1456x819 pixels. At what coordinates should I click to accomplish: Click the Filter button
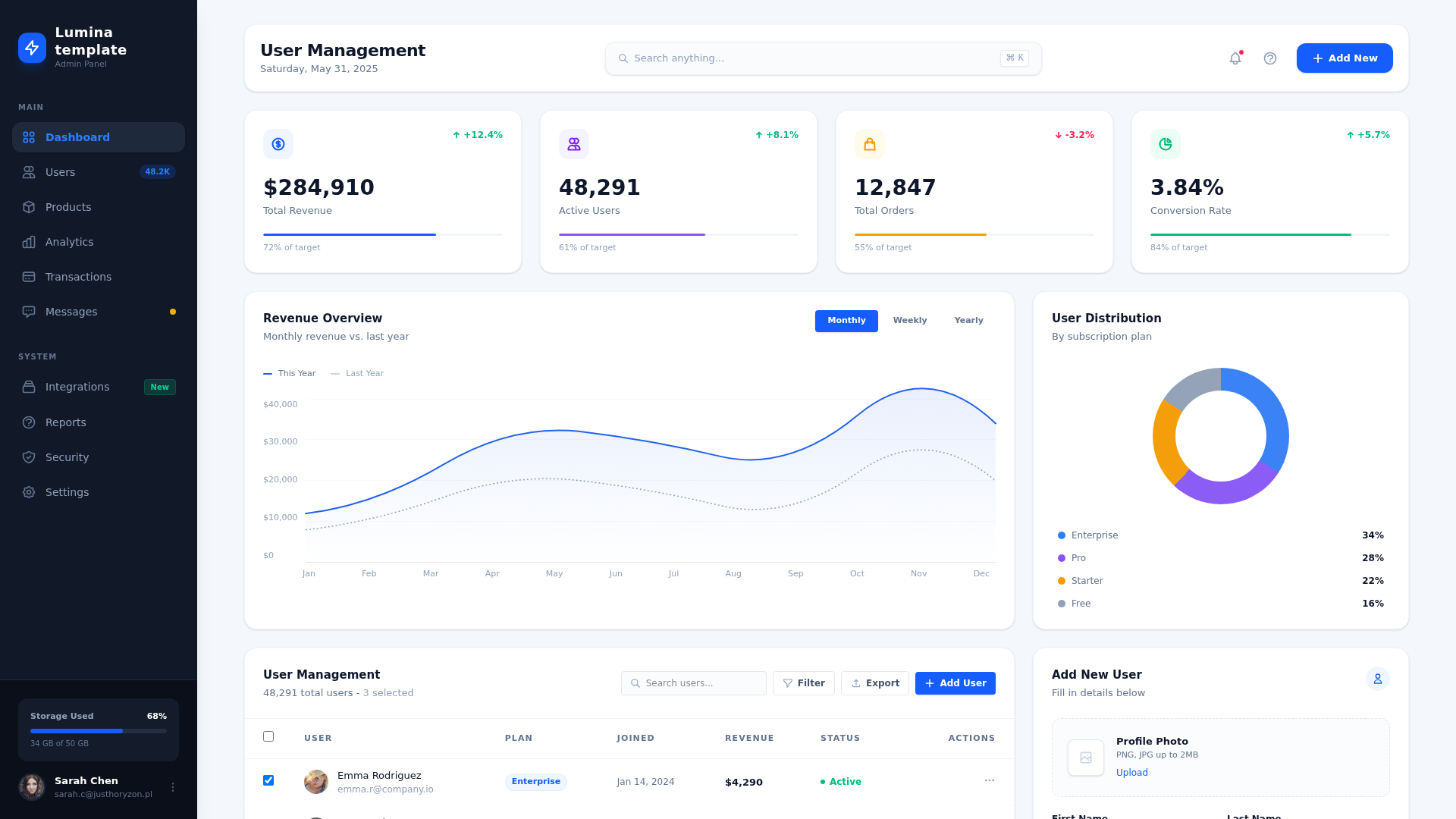point(804,683)
